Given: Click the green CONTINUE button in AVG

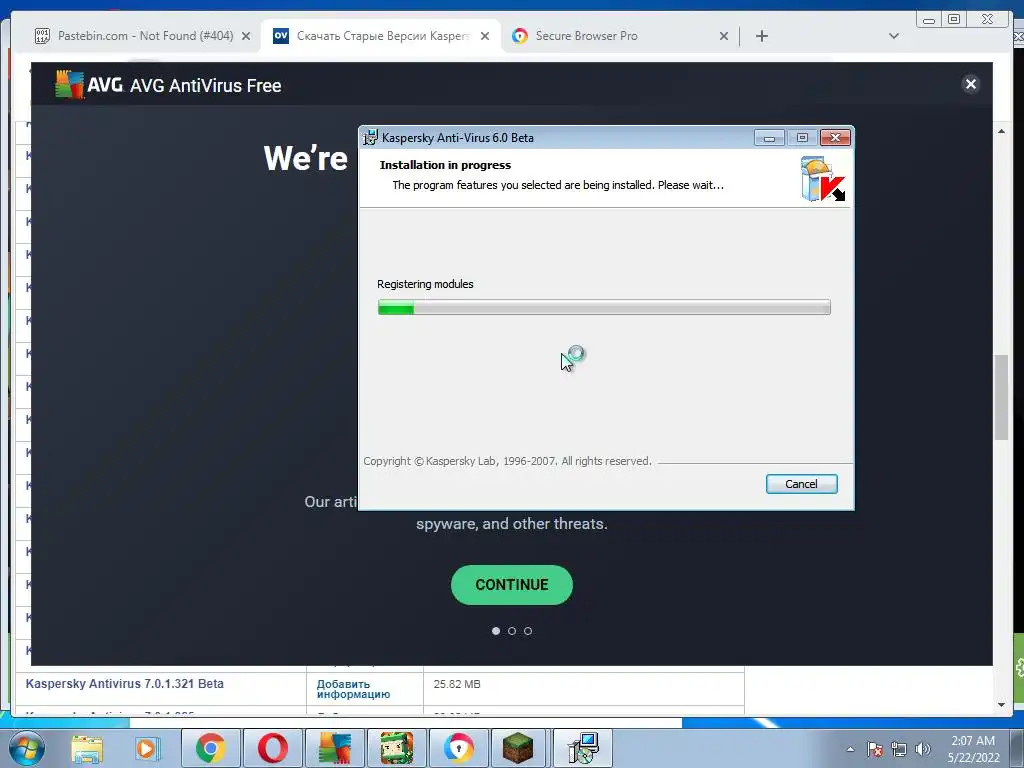Looking at the screenshot, I should click(x=511, y=584).
